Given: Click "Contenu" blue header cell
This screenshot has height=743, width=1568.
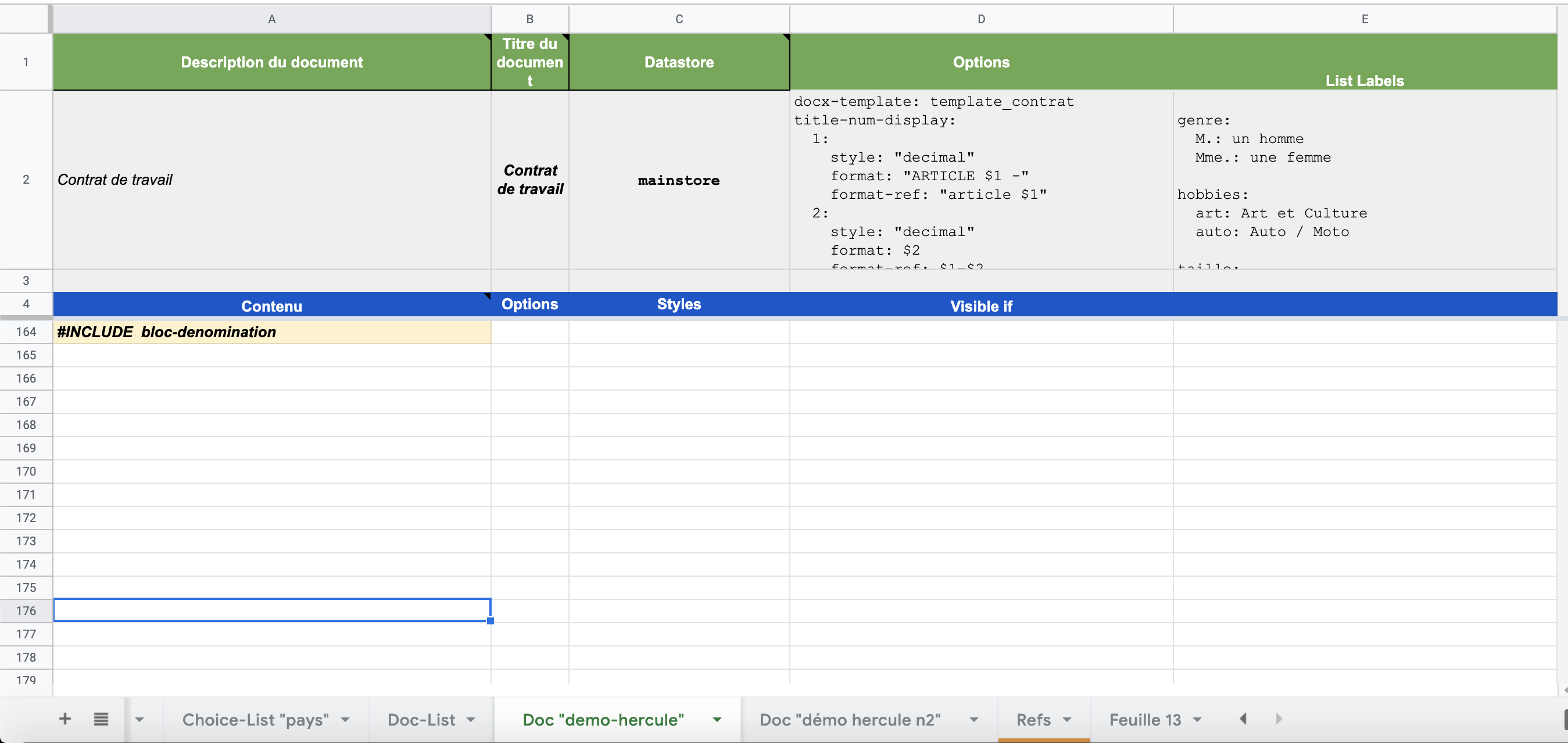Looking at the screenshot, I should coord(272,305).
